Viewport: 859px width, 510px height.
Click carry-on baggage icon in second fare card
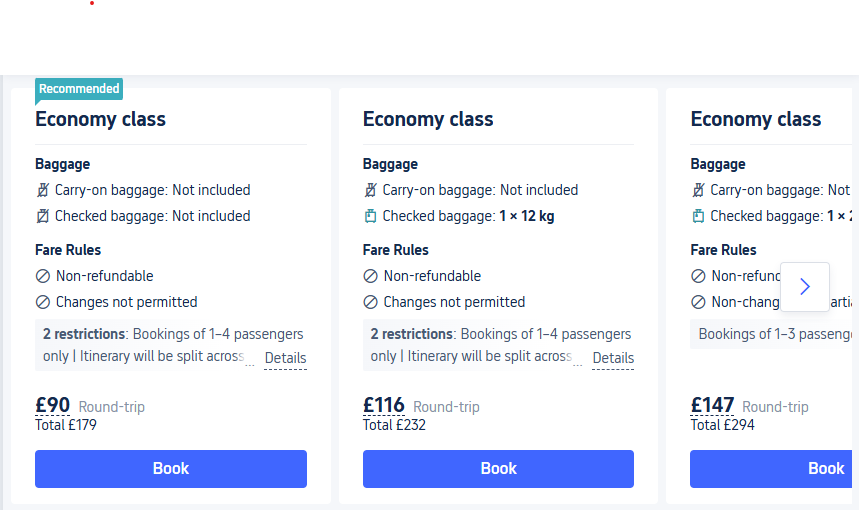tap(370, 190)
